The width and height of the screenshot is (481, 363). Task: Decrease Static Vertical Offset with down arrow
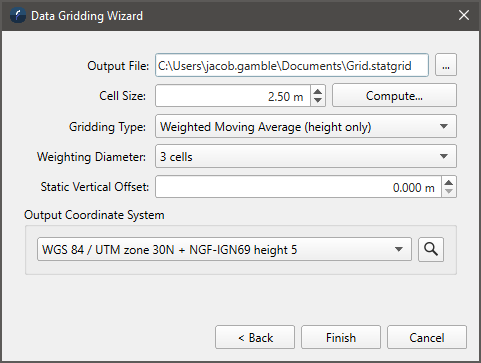point(449,192)
